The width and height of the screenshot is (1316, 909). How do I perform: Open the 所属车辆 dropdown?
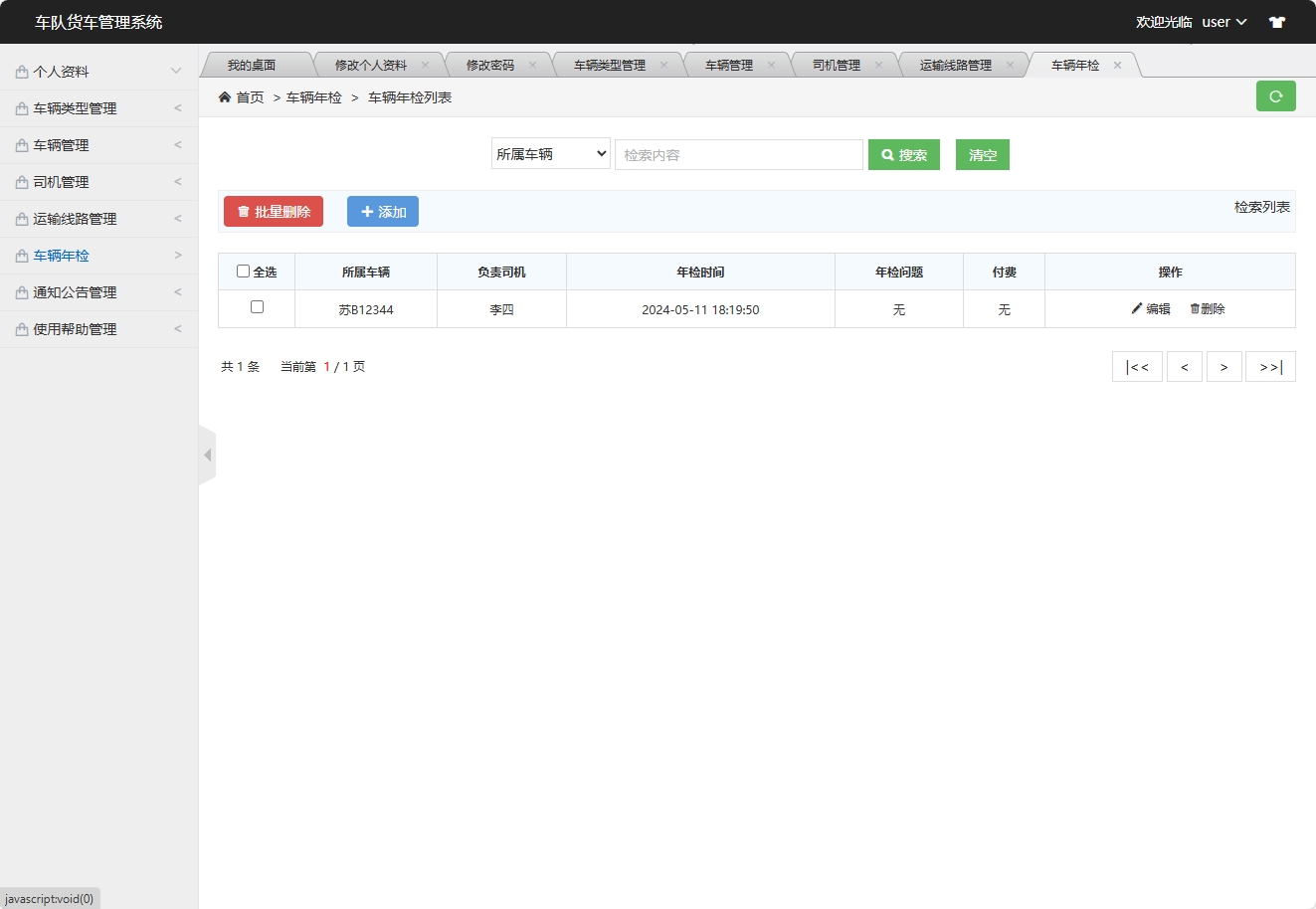550,154
